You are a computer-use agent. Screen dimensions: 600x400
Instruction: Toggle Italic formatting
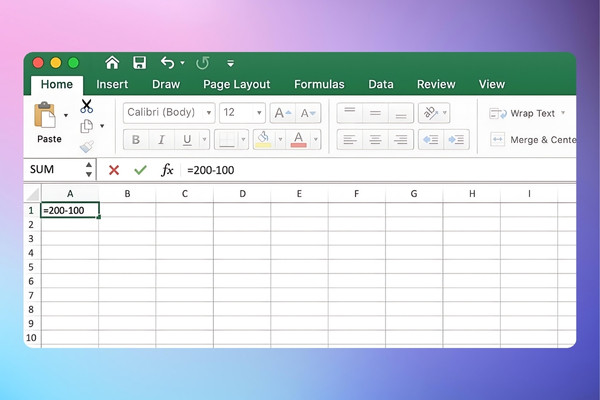(161, 140)
